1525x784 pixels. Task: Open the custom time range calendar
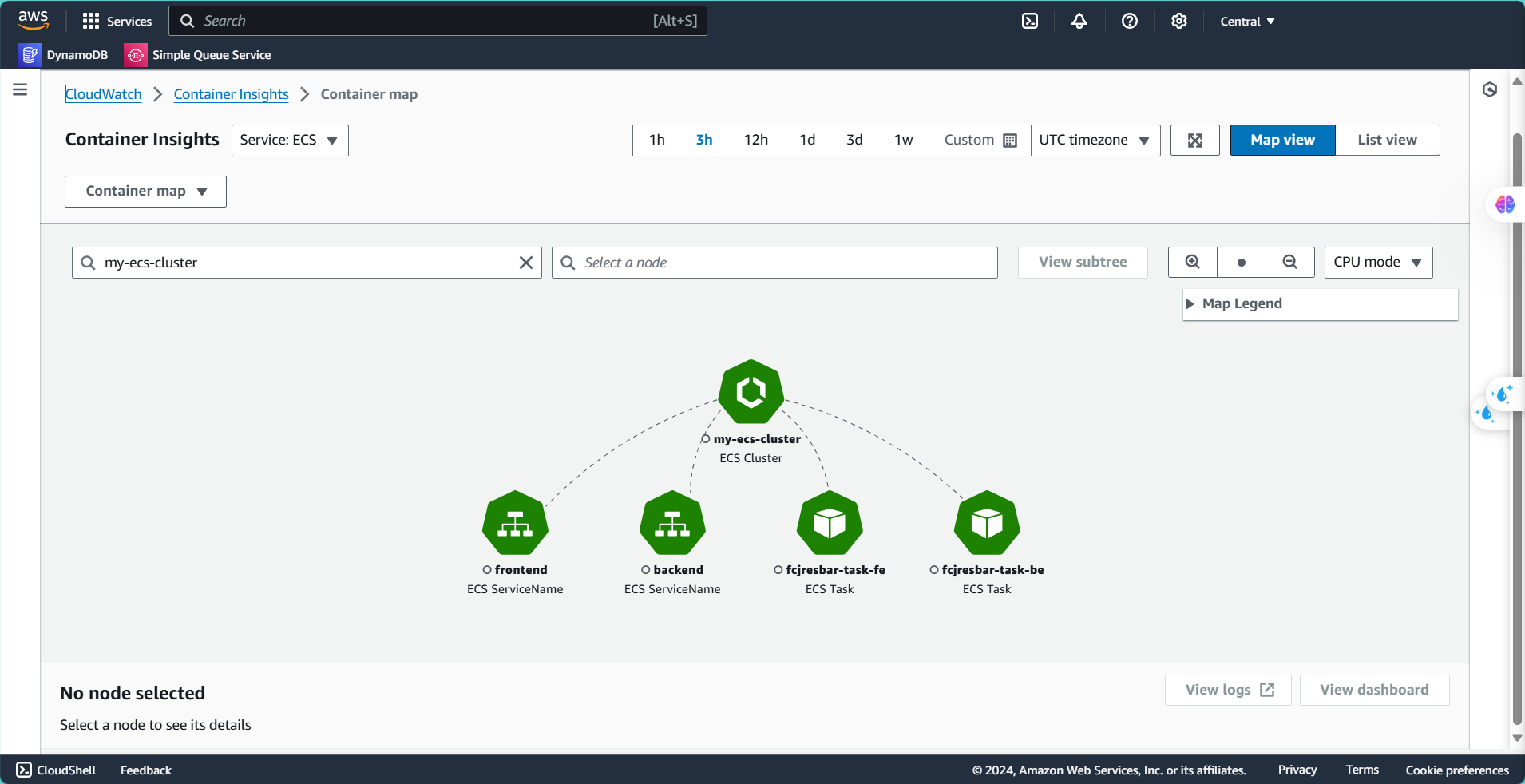[980, 140]
